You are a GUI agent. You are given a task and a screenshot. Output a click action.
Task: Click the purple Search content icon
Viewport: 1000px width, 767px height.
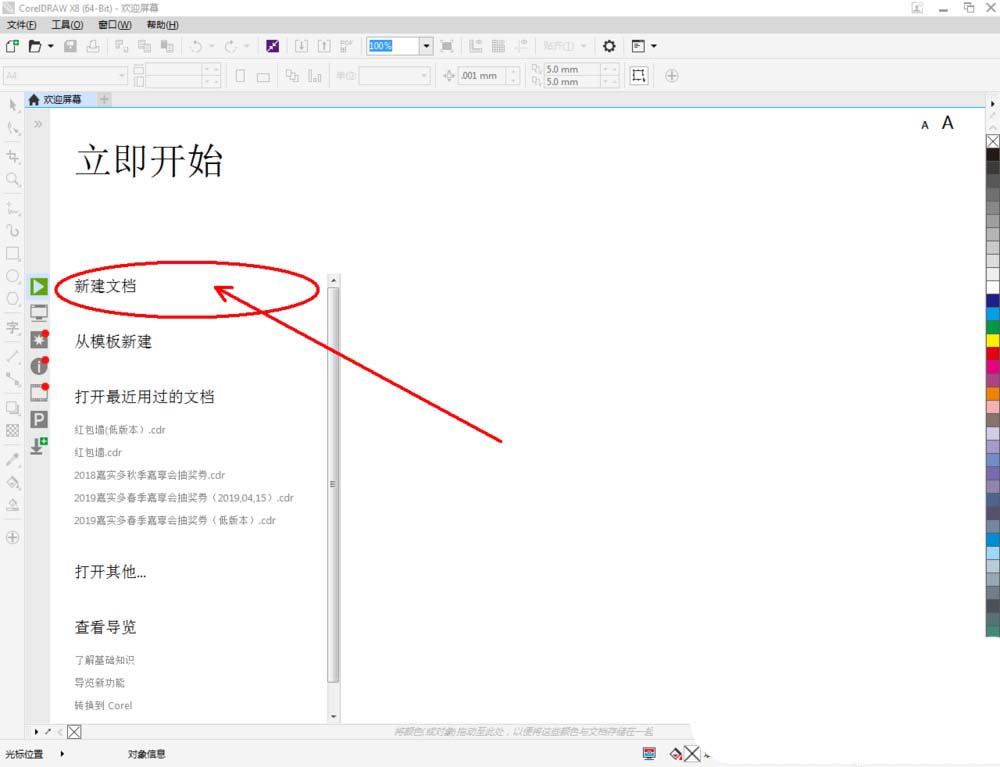coord(272,46)
